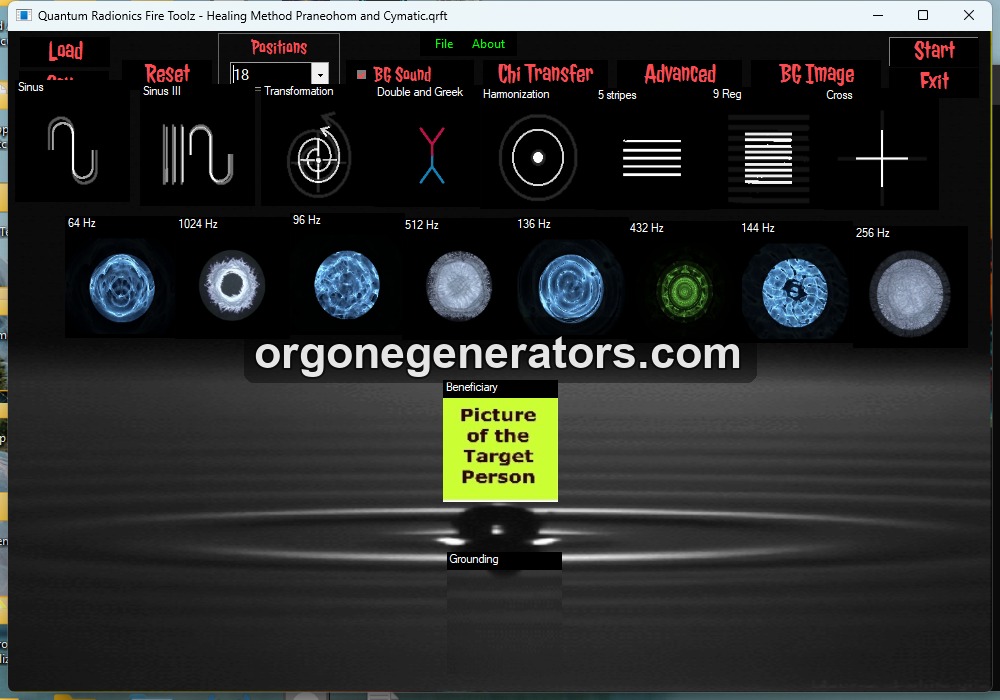Open the Advanced options button
This screenshot has width=1000, height=700.
[x=680, y=73]
